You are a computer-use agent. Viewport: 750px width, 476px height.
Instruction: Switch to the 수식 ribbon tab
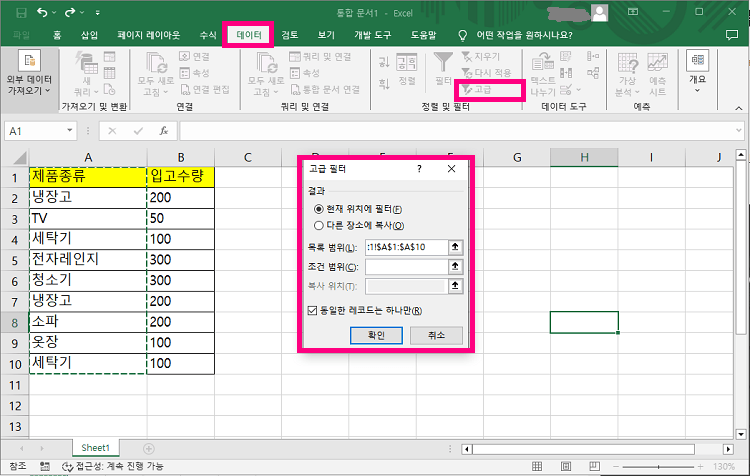pos(208,35)
